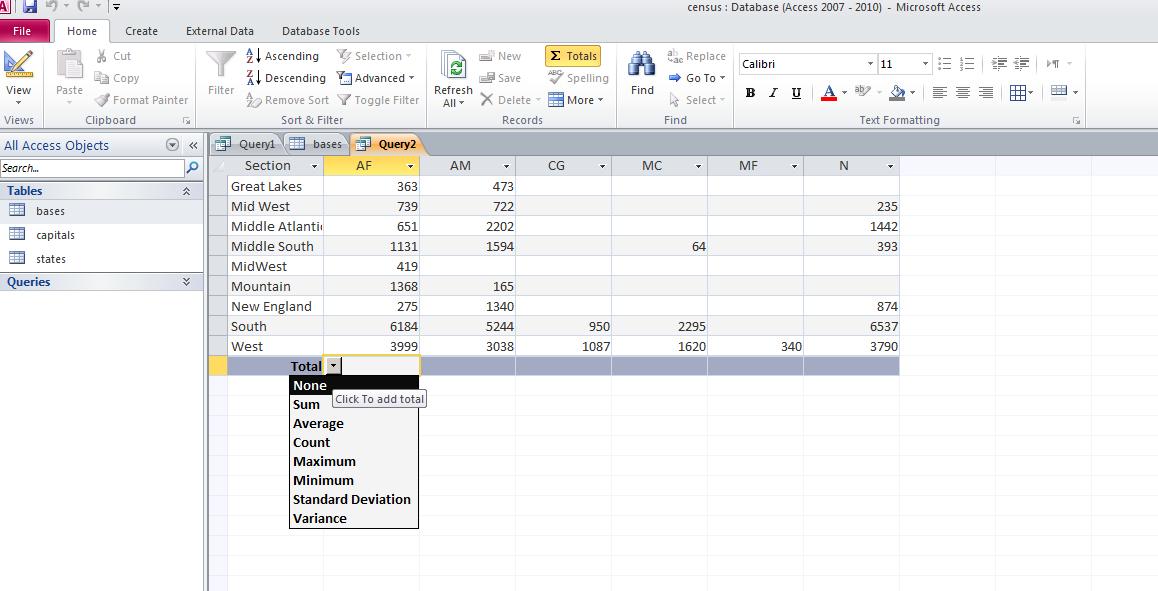The image size is (1158, 591).
Task: Center align the text
Action: (962, 93)
